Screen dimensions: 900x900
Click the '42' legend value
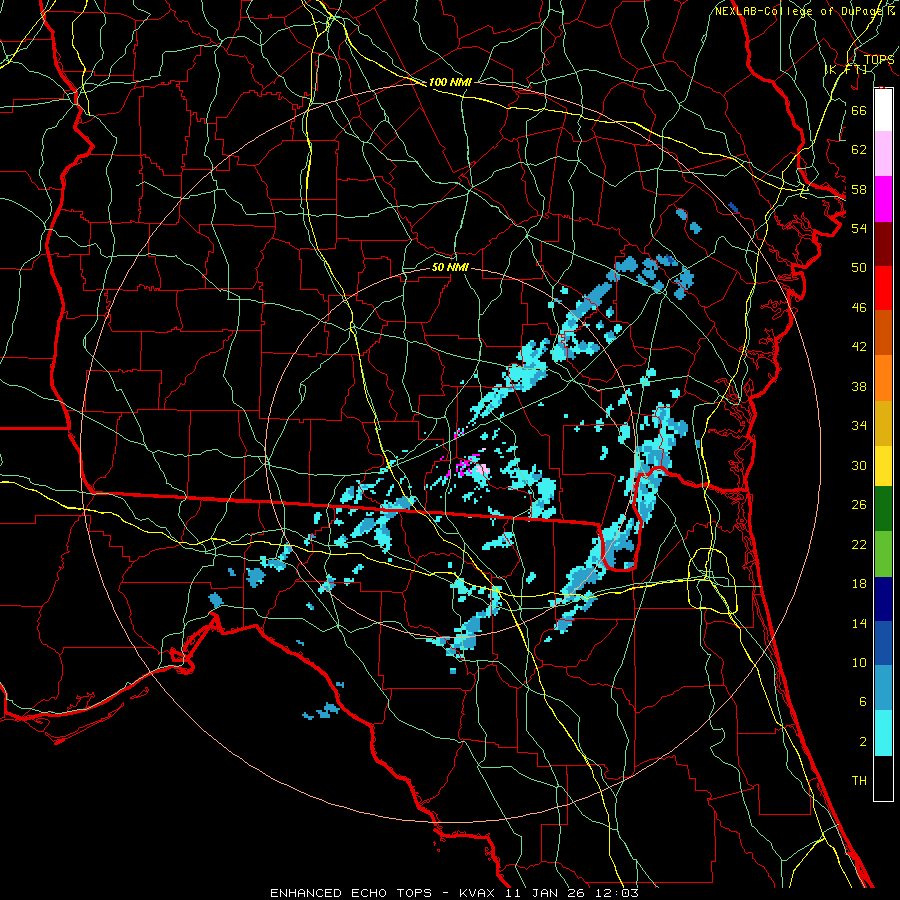pos(859,347)
